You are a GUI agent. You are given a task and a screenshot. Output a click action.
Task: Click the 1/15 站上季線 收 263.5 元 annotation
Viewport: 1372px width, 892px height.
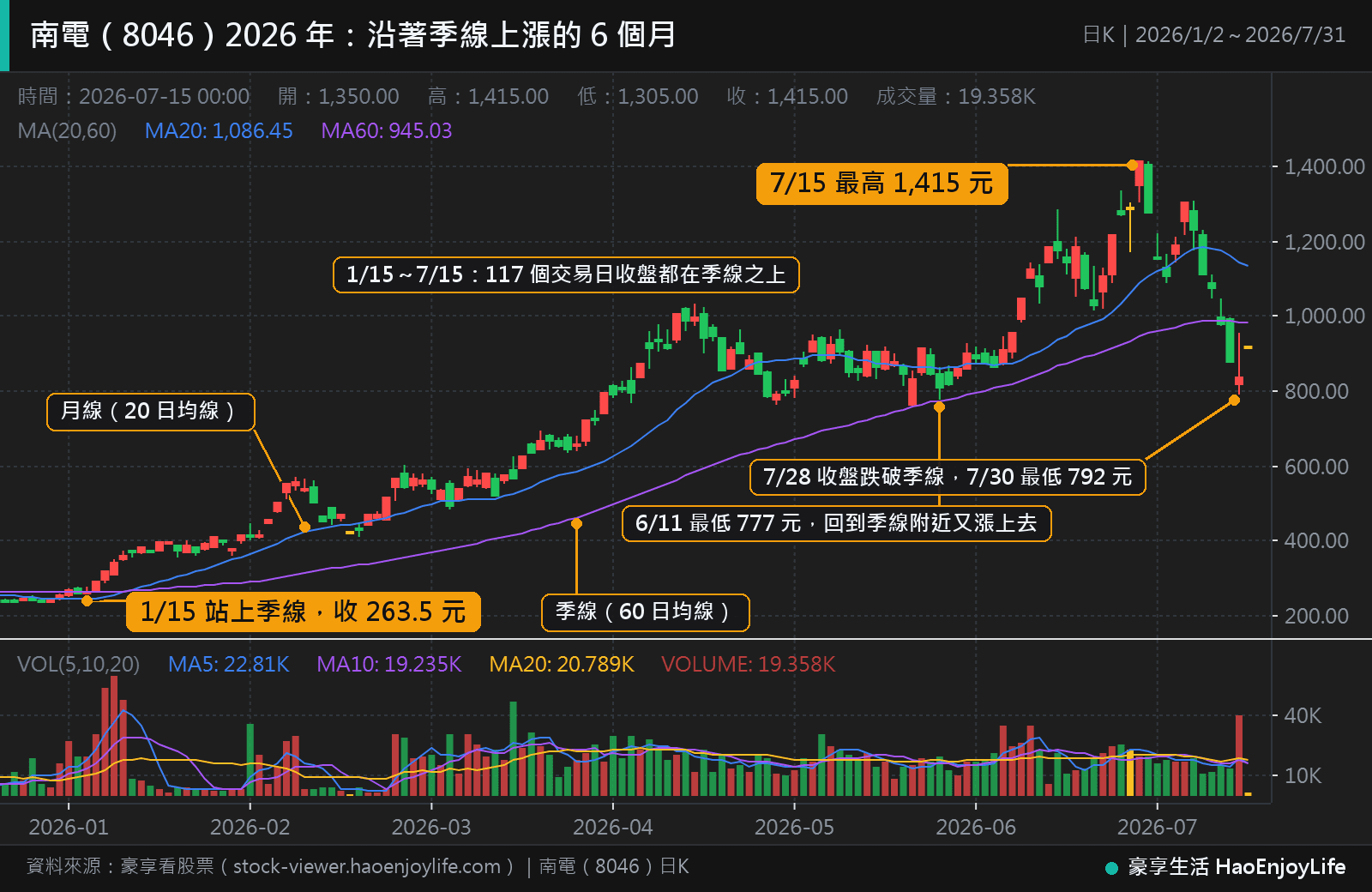click(304, 612)
